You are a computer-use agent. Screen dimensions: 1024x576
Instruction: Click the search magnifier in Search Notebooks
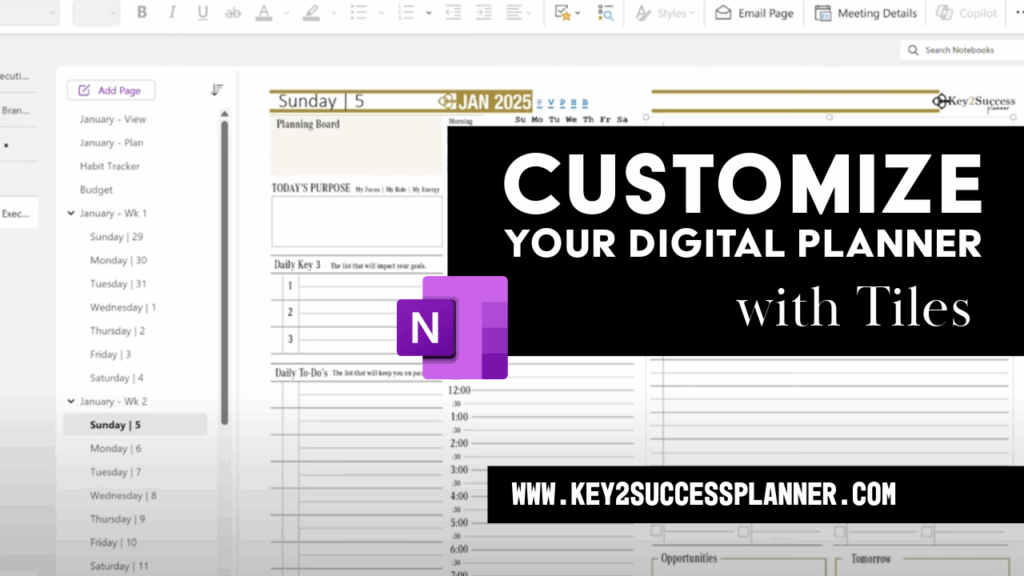[x=913, y=49]
